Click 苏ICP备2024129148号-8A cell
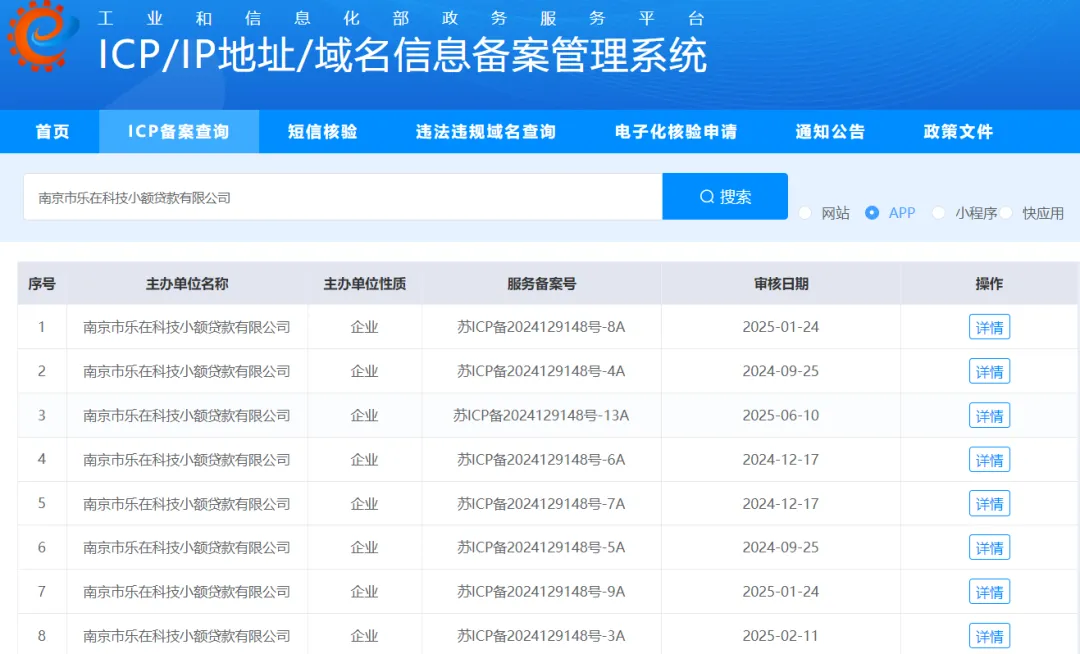Viewport: 1080px width, 654px height. pos(541,327)
